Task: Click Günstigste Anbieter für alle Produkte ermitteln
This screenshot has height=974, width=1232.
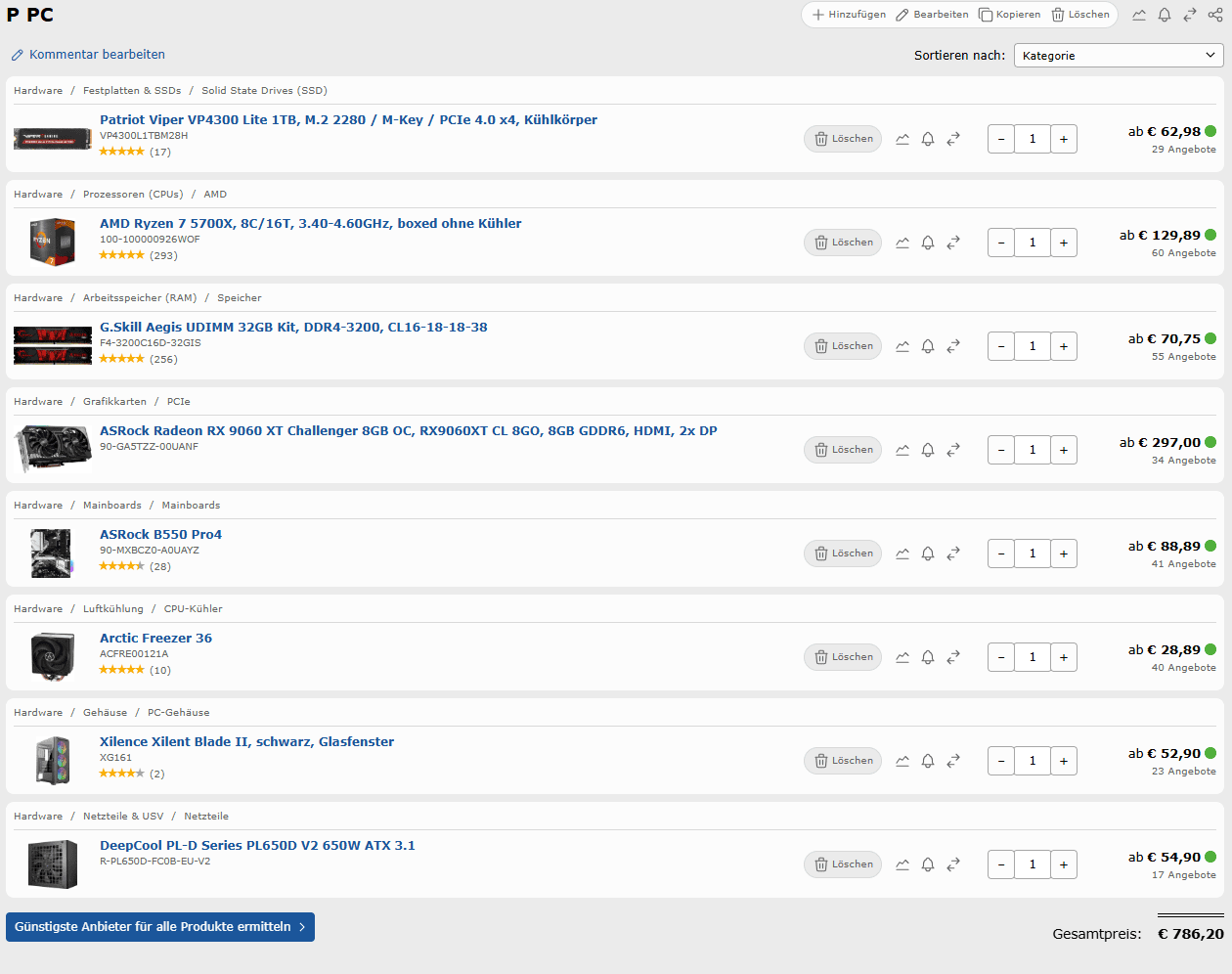Action: 160,927
